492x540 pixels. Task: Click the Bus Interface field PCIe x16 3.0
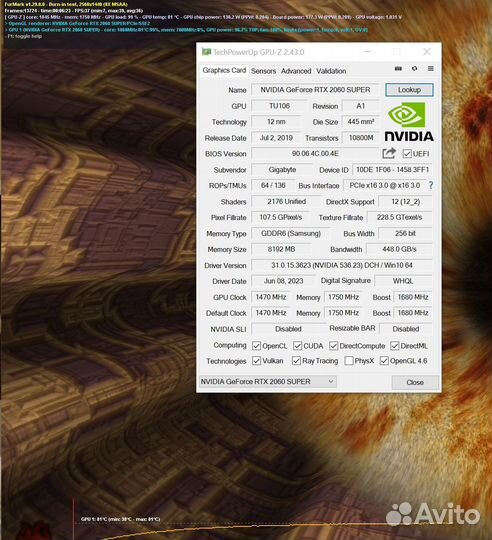[385, 185]
